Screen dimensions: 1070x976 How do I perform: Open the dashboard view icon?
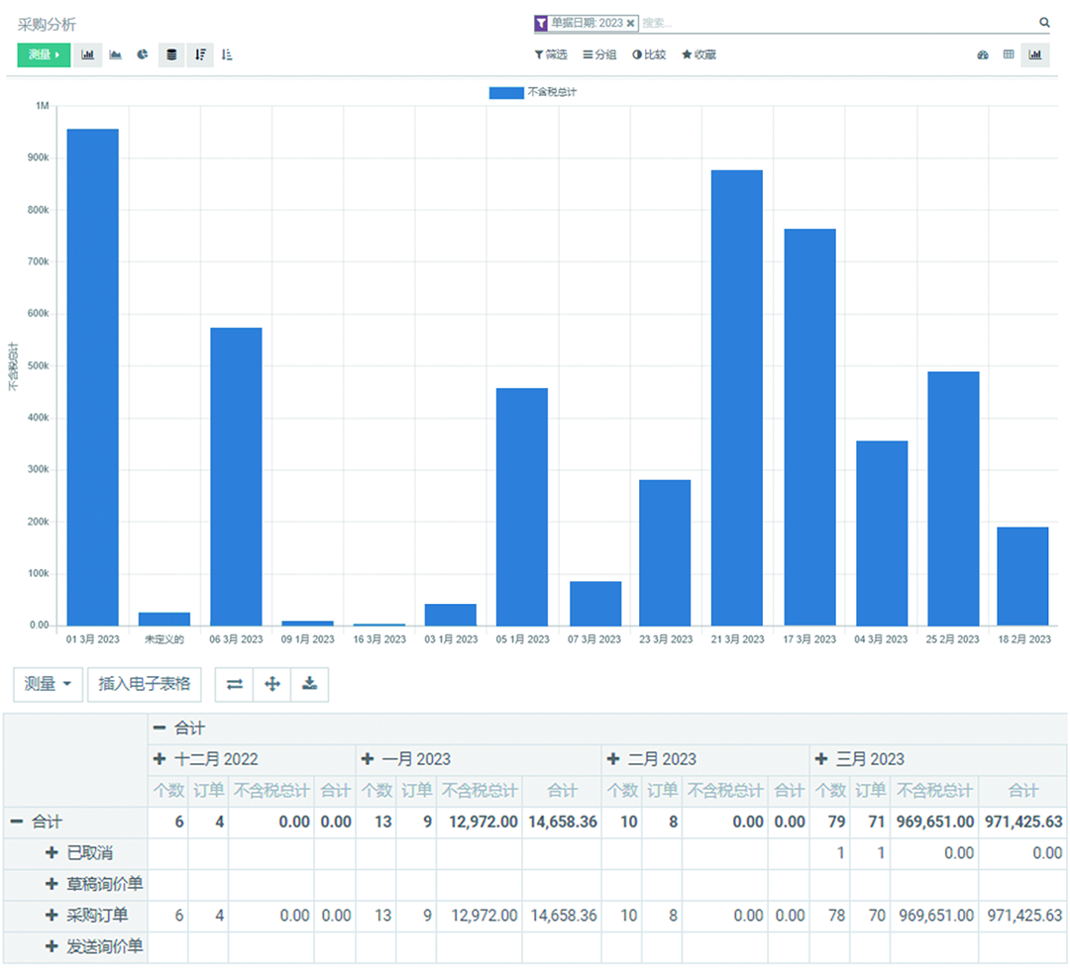tap(983, 55)
